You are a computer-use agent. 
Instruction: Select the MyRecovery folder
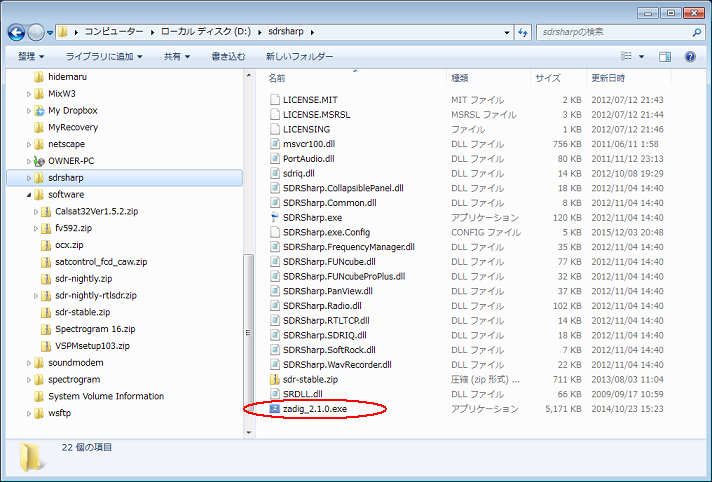click(x=73, y=127)
